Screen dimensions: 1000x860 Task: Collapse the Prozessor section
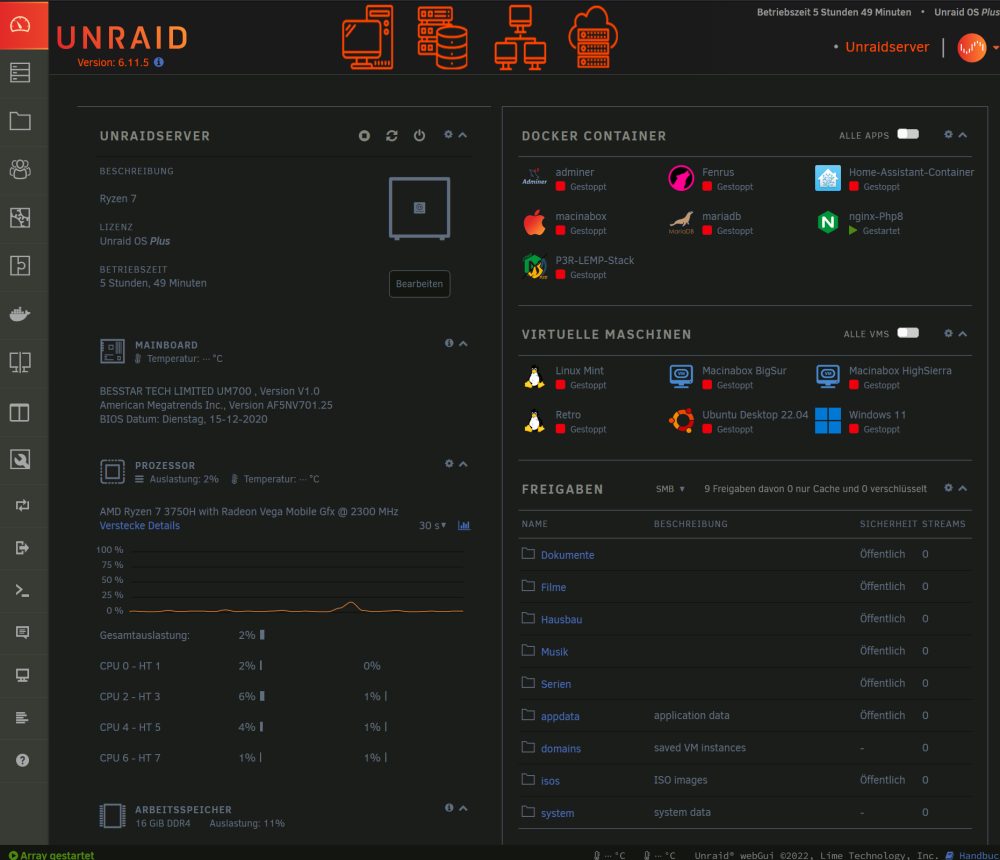pyautogui.click(x=464, y=464)
